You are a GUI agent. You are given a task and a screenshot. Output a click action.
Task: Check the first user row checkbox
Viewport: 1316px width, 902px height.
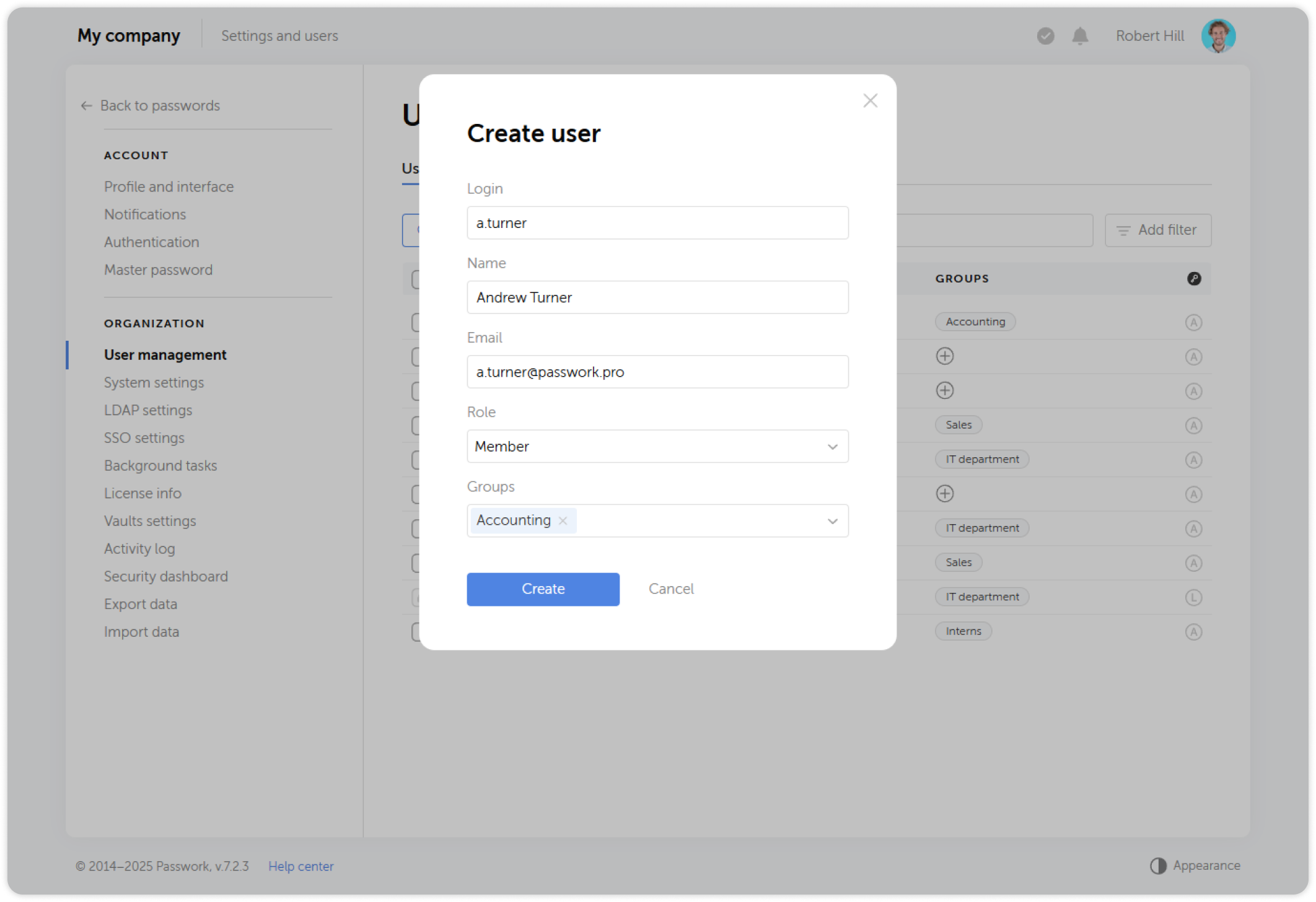(416, 322)
